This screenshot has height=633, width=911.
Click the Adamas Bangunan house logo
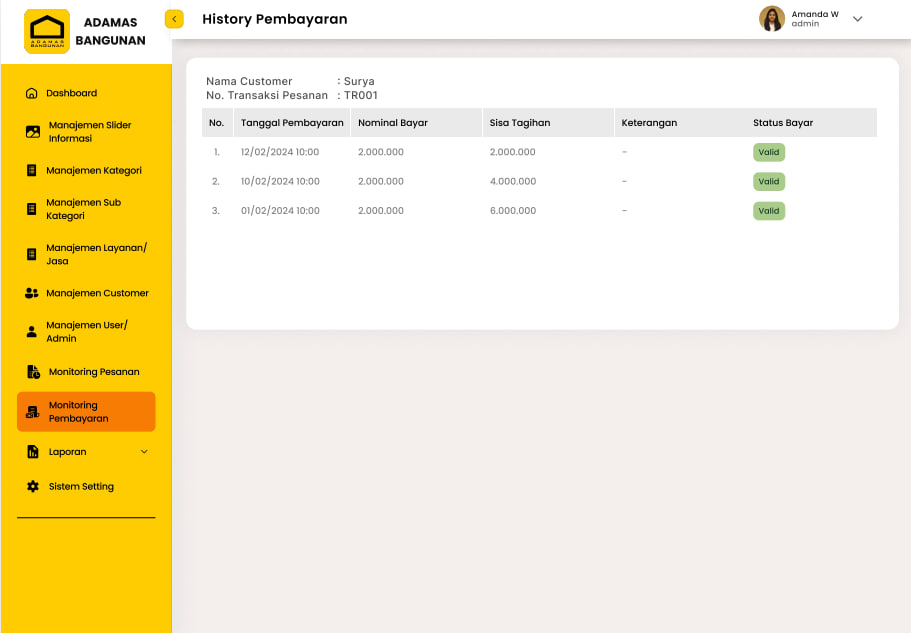tap(47, 31)
